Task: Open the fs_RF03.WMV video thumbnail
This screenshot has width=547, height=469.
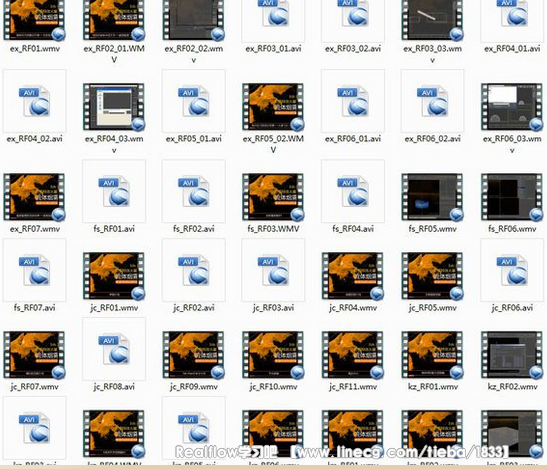Action: point(273,197)
